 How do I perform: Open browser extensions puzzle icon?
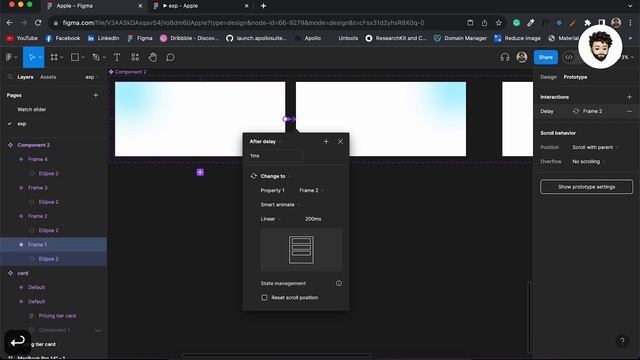coord(587,23)
